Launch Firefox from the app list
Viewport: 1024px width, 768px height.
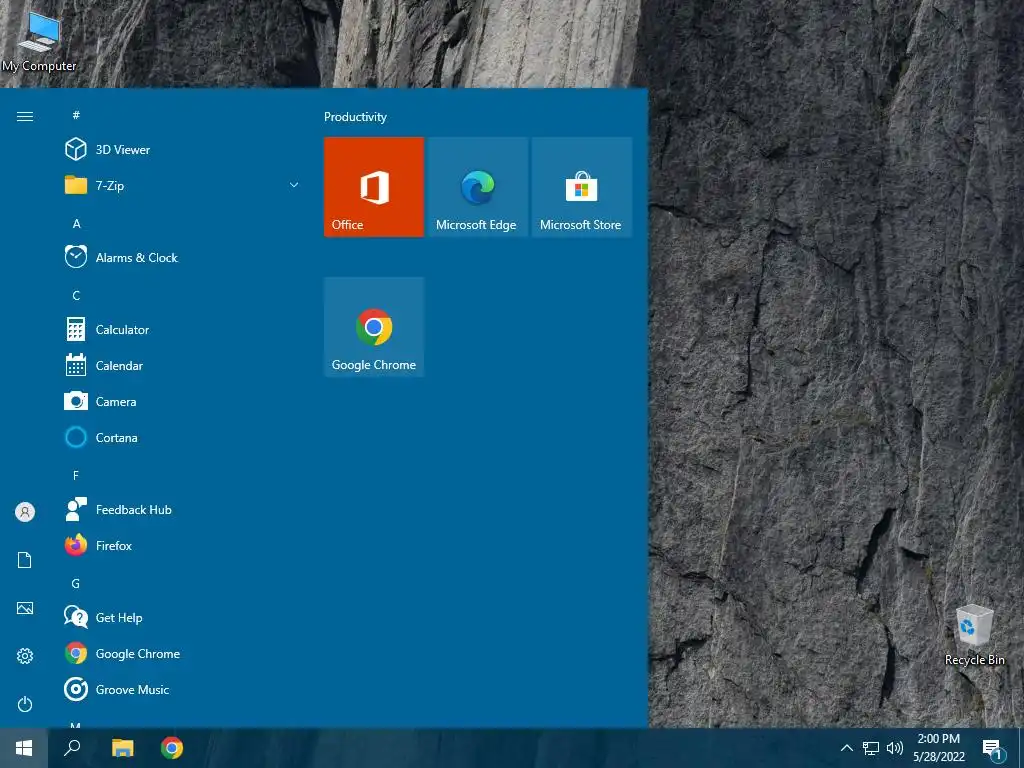(x=182, y=545)
